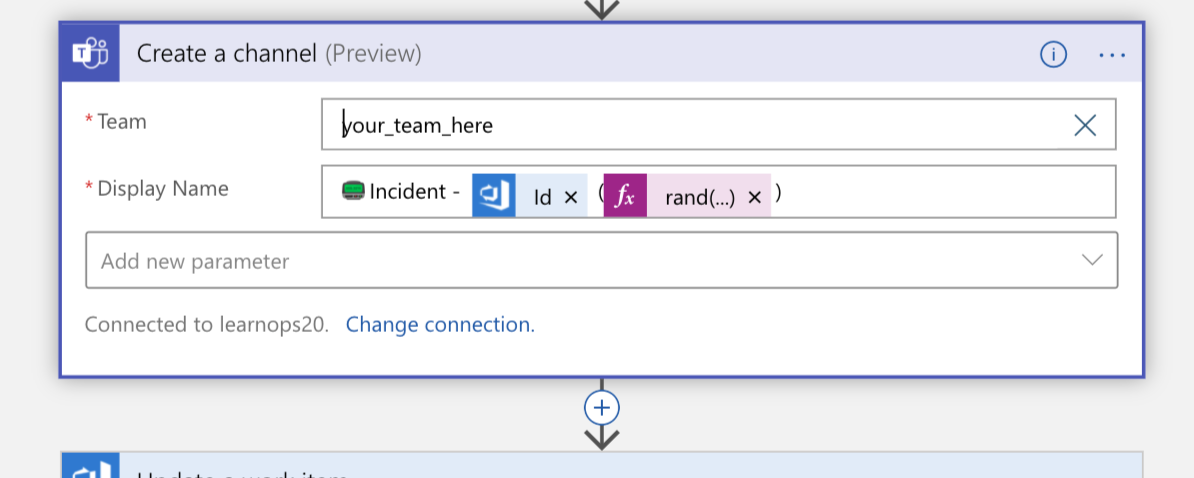
Task: Click the fx expression icon
Action: point(625,195)
